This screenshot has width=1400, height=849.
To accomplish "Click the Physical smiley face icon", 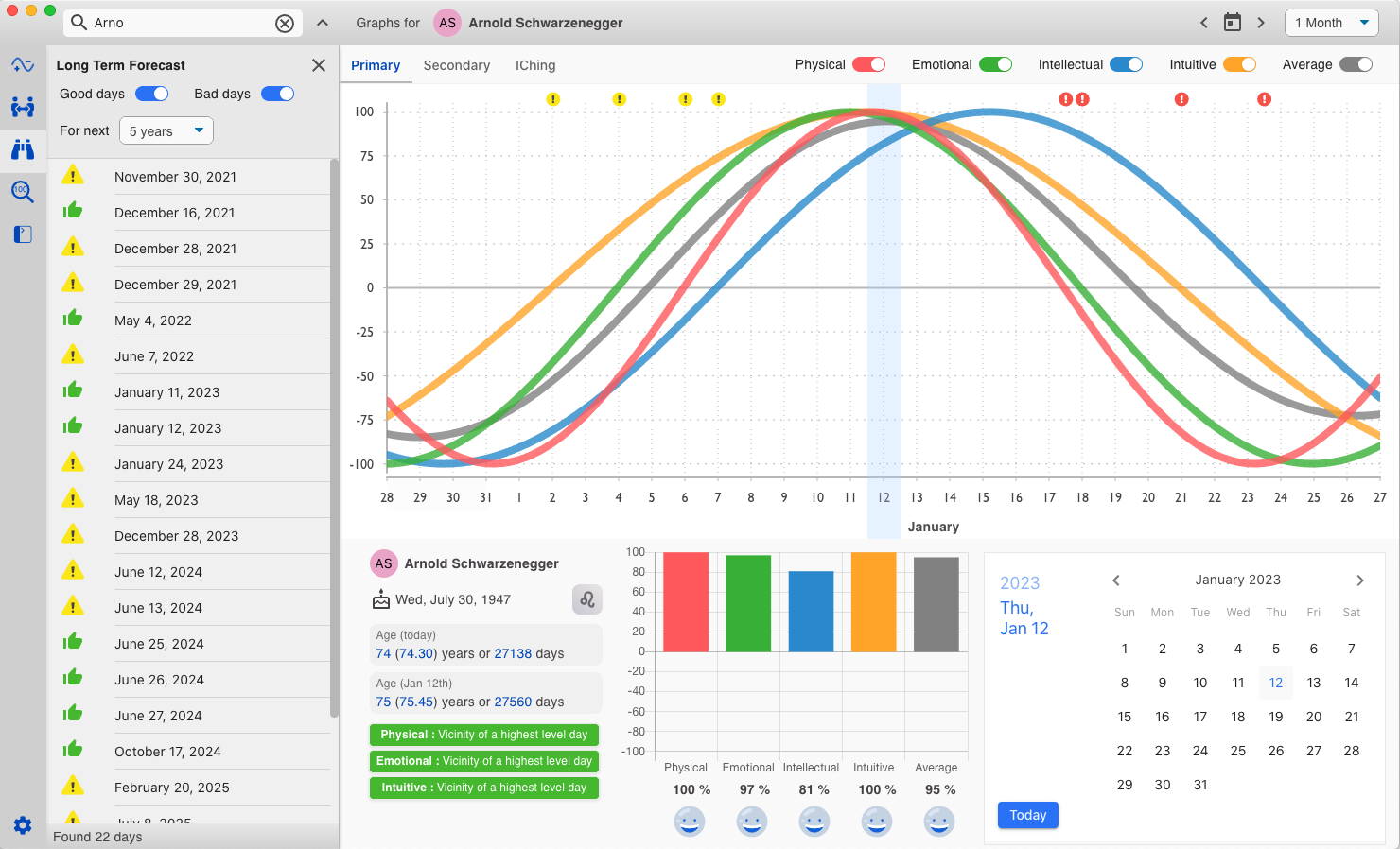I will click(x=690, y=822).
